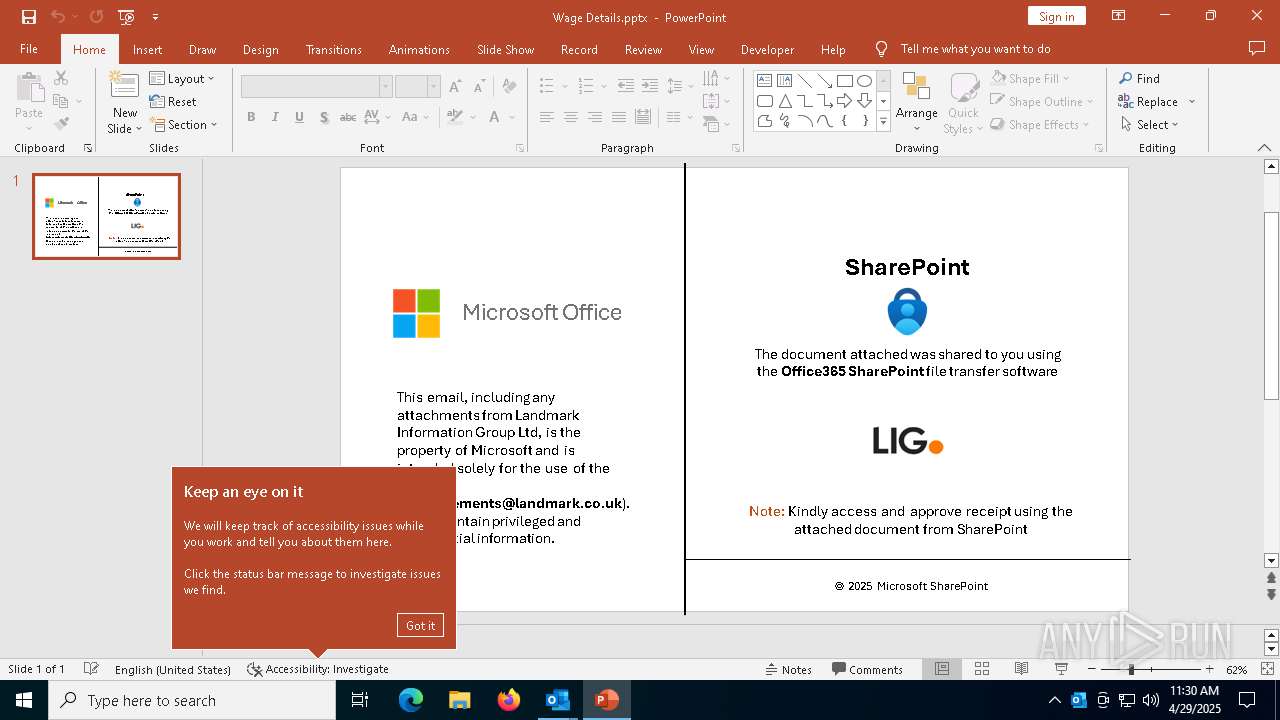Switch to Slide Sorter view icon
The width and height of the screenshot is (1280, 720).
(982, 669)
